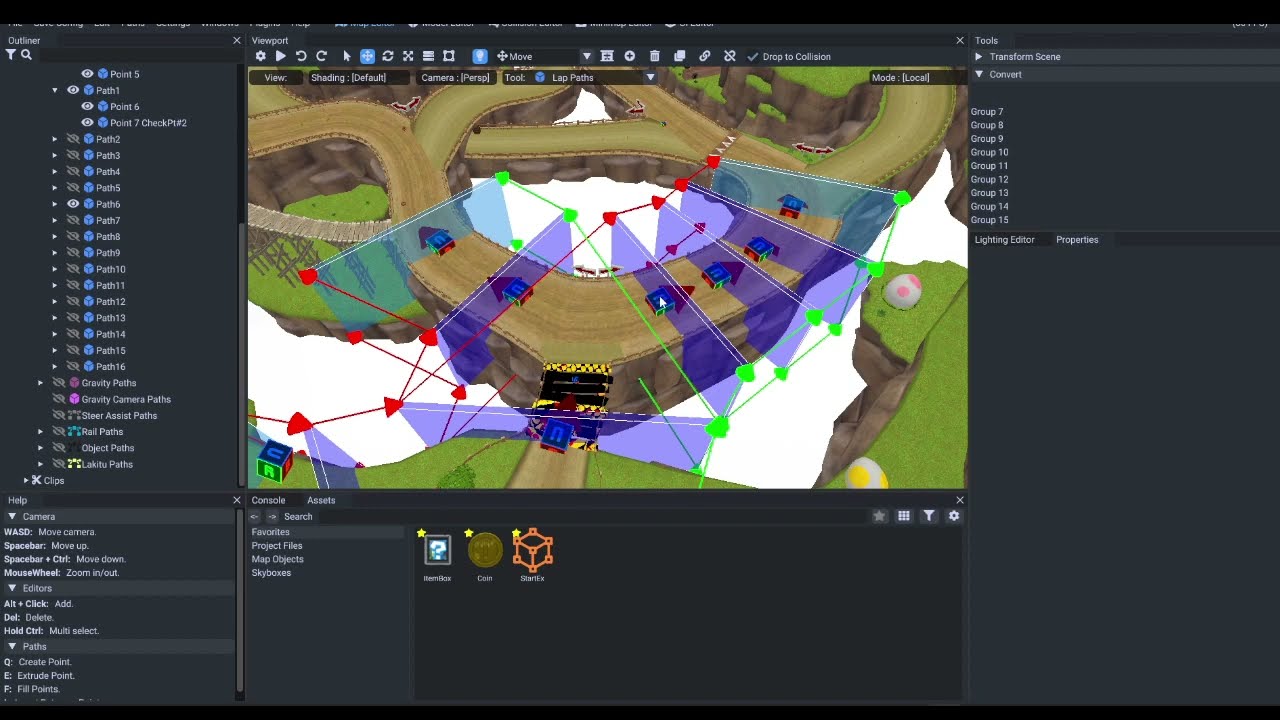This screenshot has height=720, width=1280.
Task: Collapse the Convert section
Action: pos(979,74)
